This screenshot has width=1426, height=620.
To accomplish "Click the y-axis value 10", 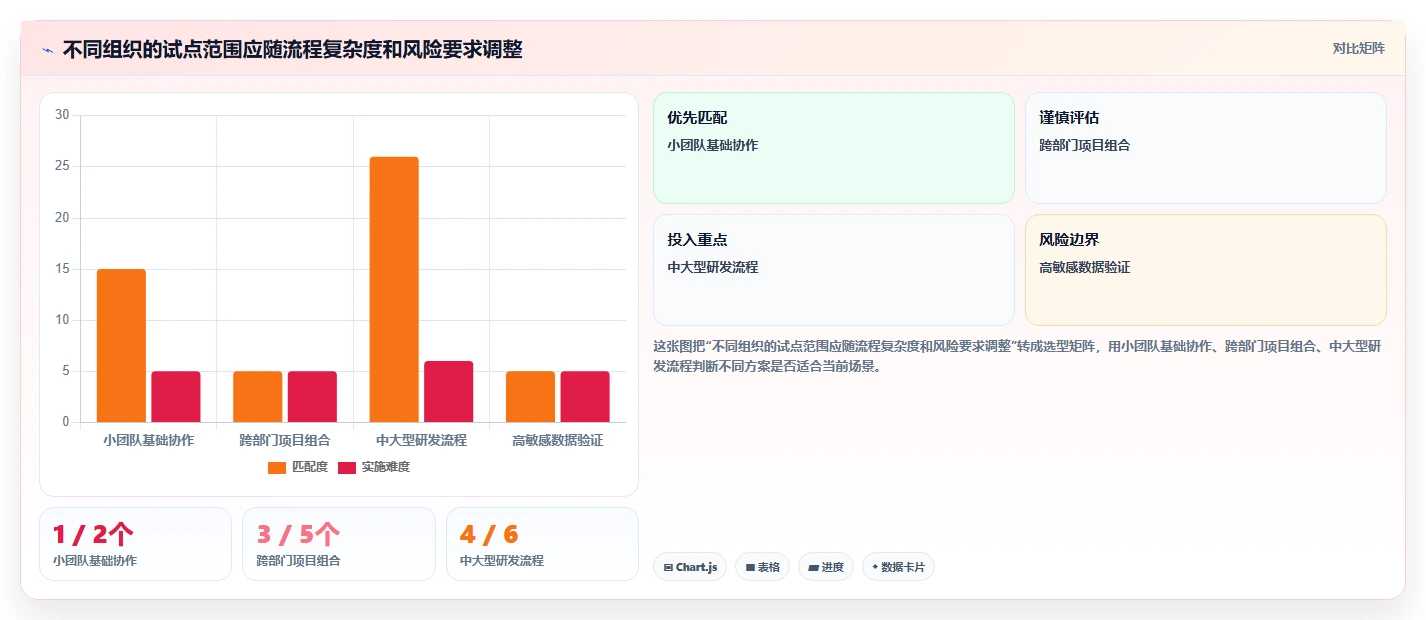I will pos(62,320).
